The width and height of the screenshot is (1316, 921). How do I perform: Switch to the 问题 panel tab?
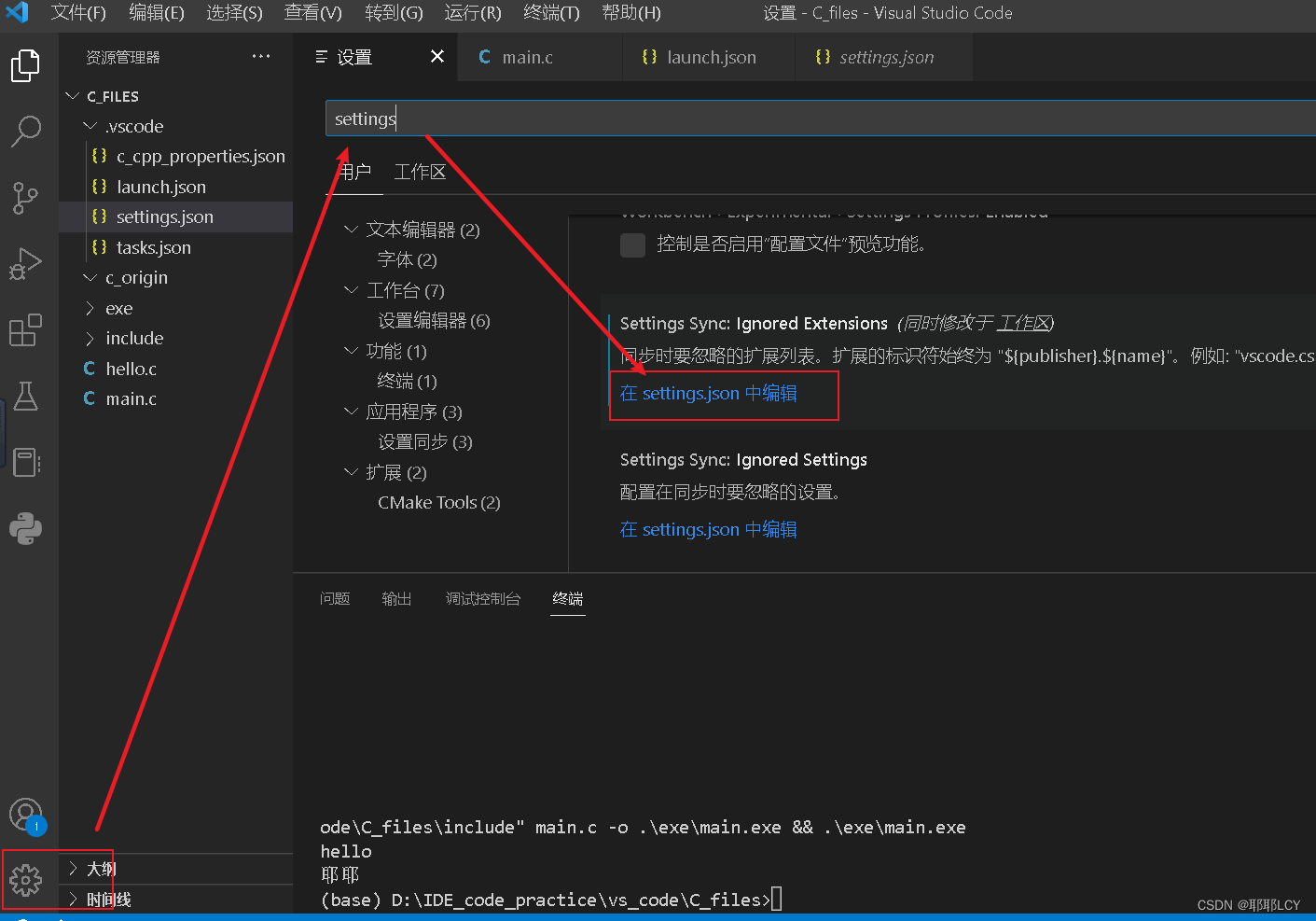coord(335,599)
